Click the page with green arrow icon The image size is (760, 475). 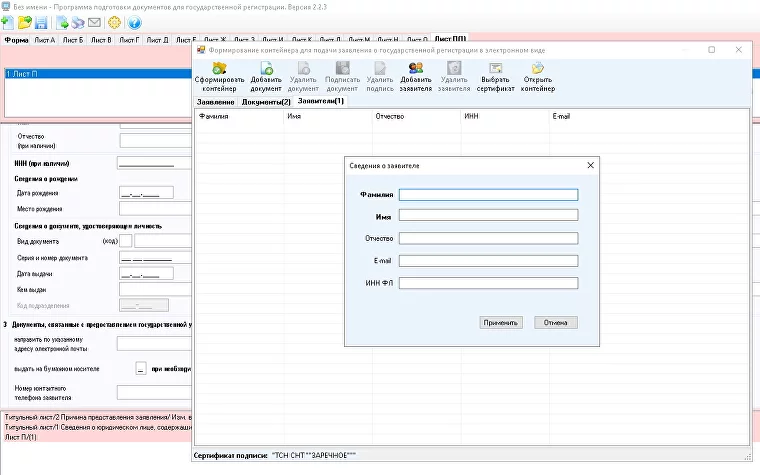tap(62, 22)
